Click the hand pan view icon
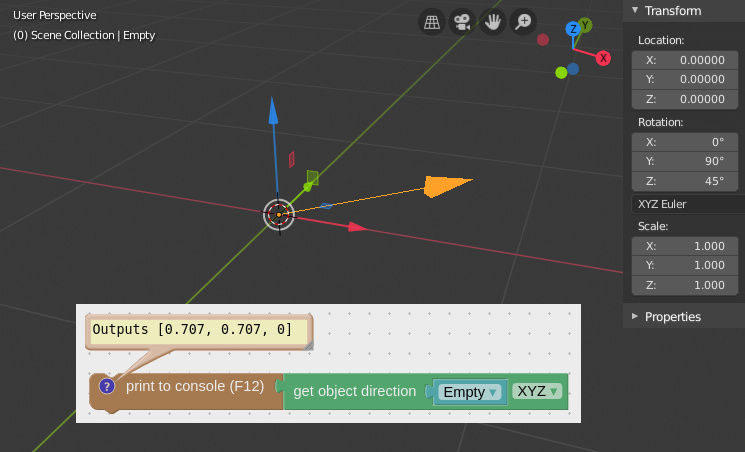Screen dimensions: 745x452 click(x=492, y=22)
